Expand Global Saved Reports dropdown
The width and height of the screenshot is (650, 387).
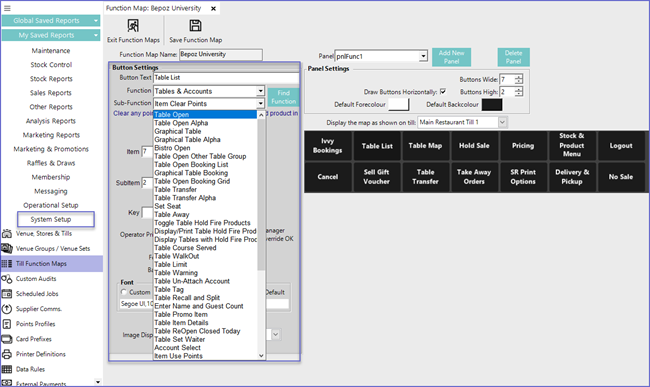96,21
